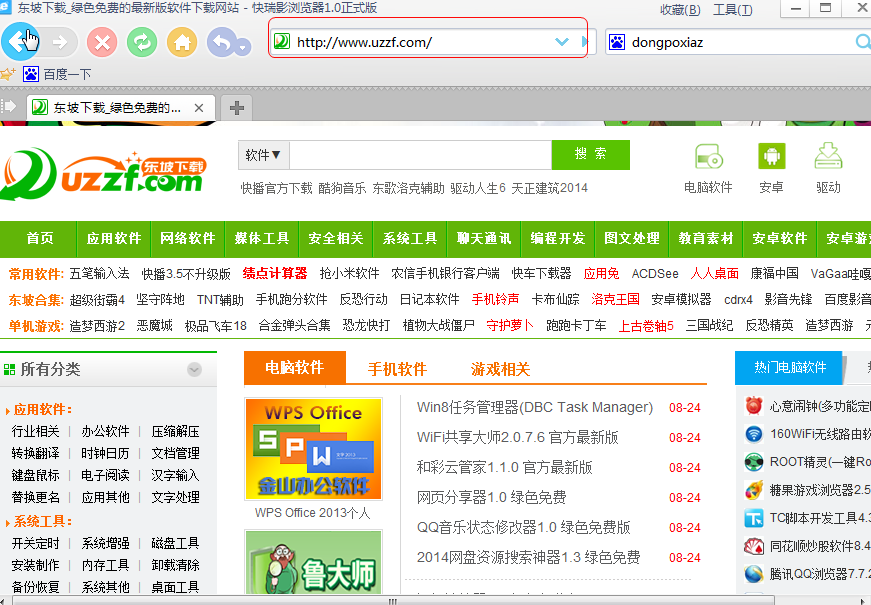
Task: Click the 所有分类 grid icon
Action: click(9, 369)
